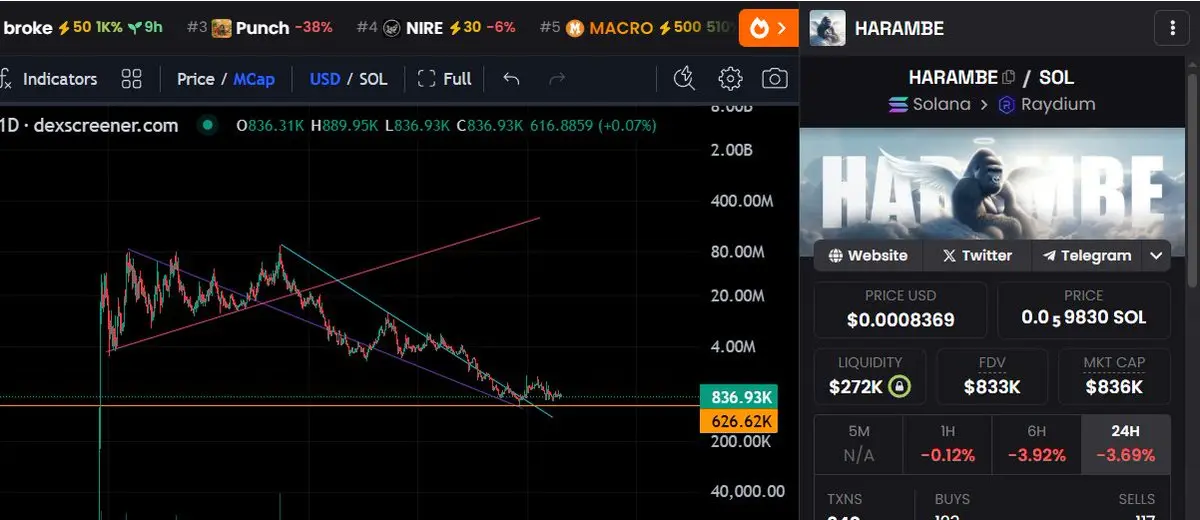Click the TXNS stat label
The height and width of the screenshot is (520, 1200).
pyautogui.click(x=845, y=499)
